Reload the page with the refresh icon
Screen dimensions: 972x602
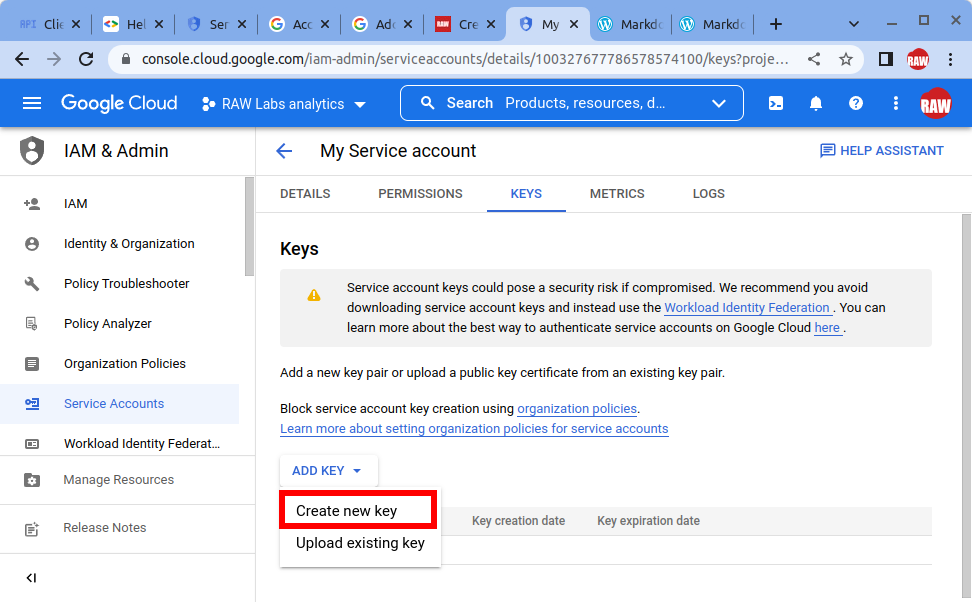coord(86,59)
